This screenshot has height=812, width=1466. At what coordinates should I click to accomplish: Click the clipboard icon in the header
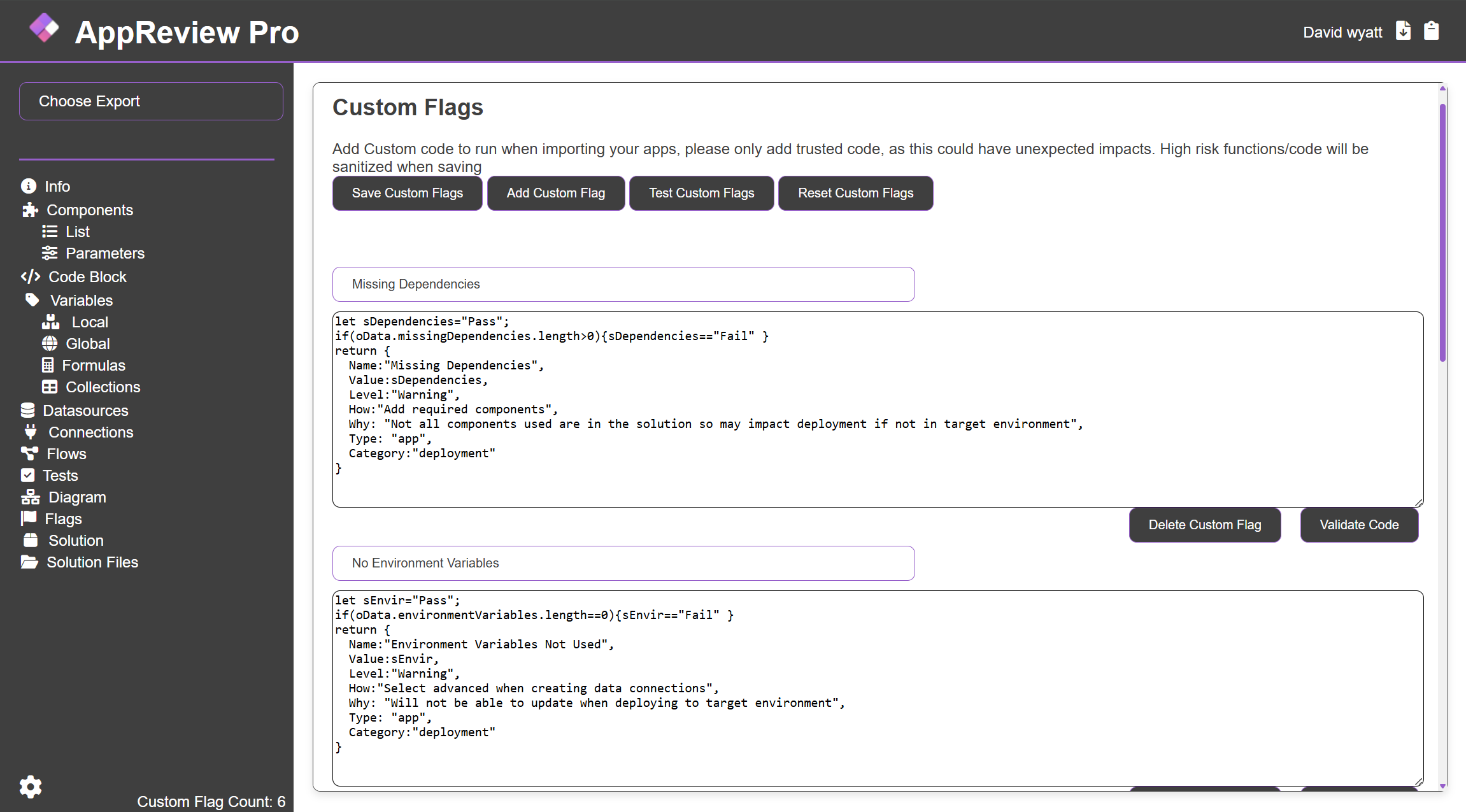pyautogui.click(x=1432, y=31)
